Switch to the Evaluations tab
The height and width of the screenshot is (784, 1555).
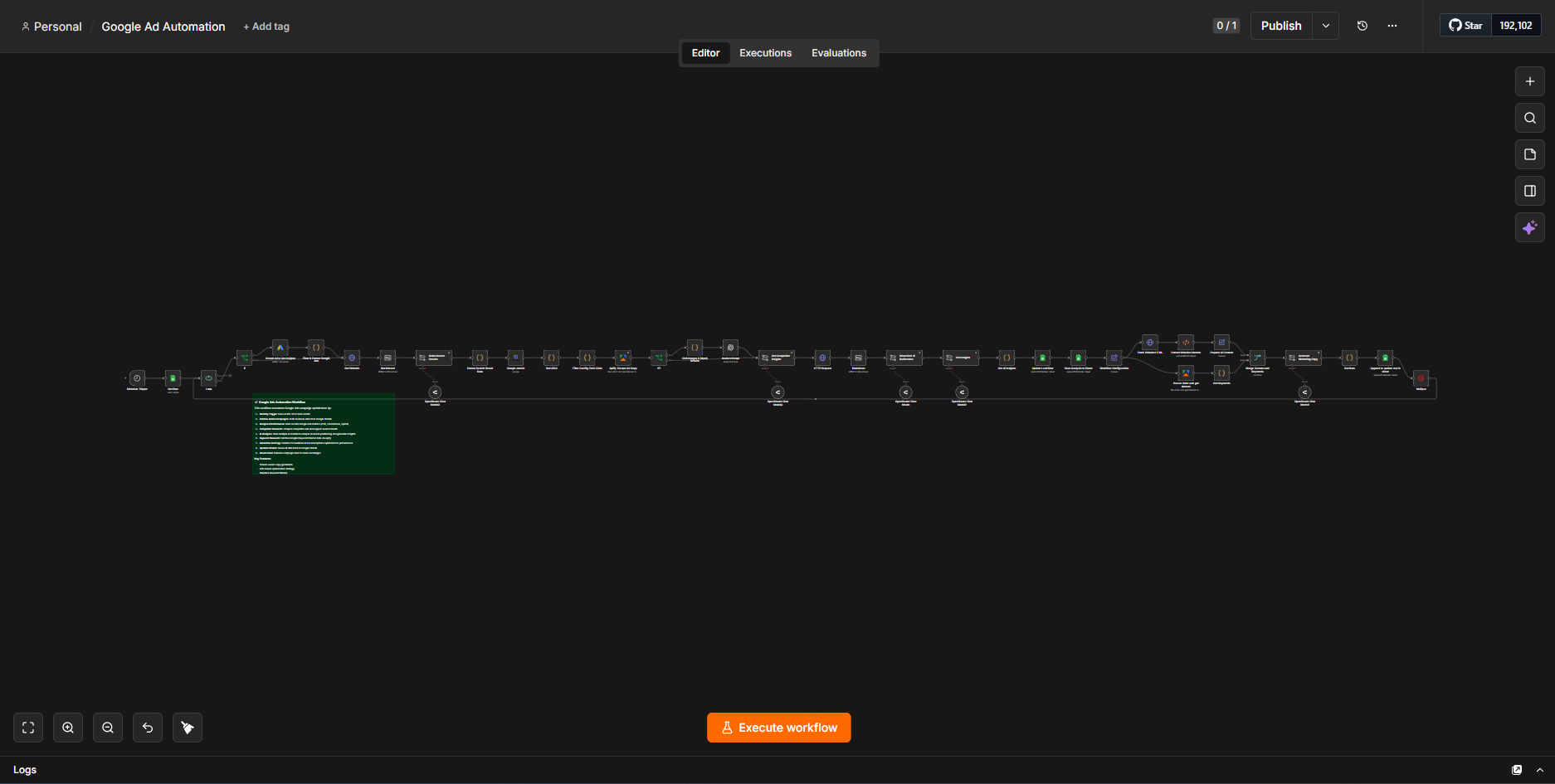point(839,53)
